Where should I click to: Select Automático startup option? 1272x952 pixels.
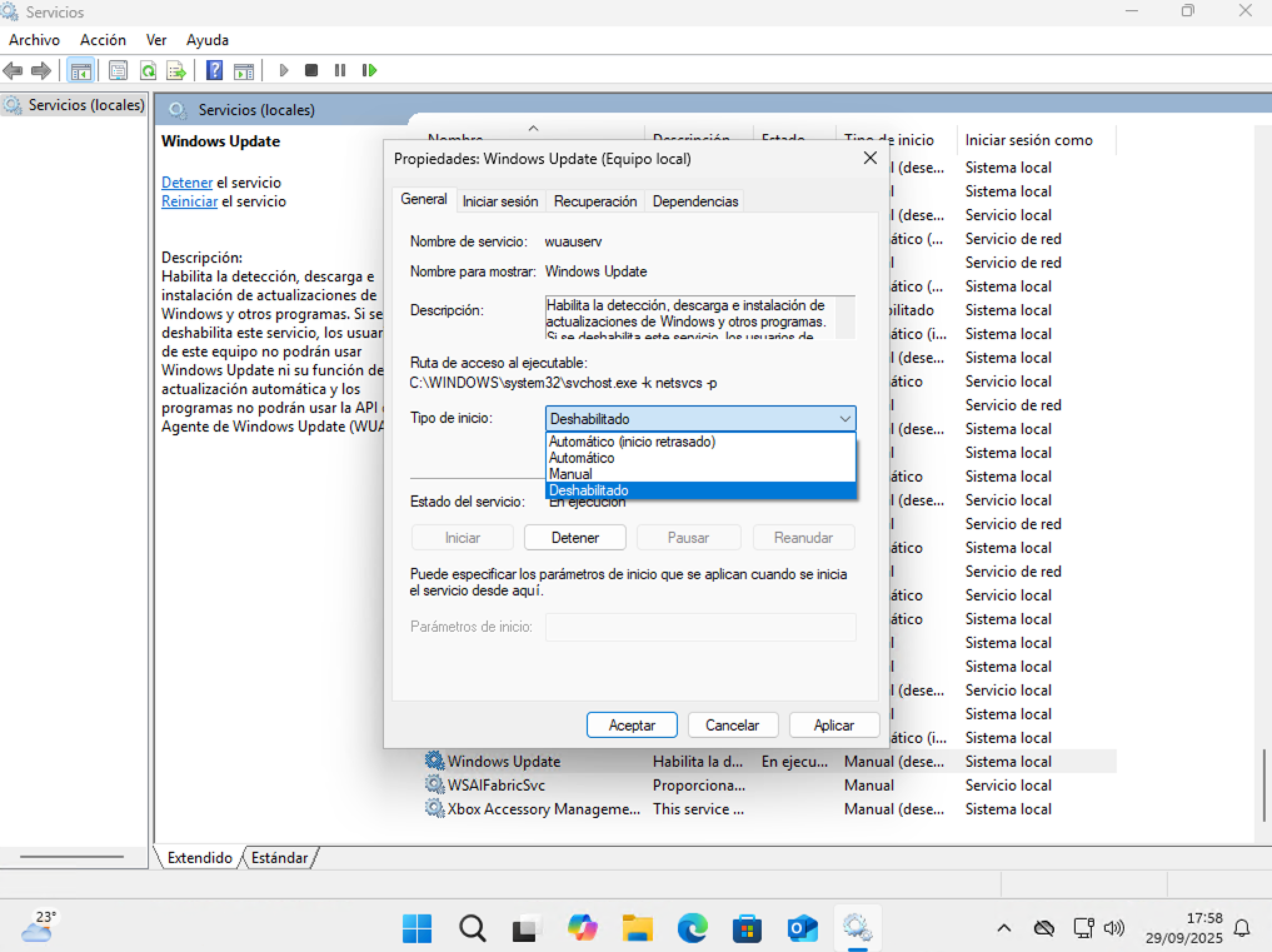click(x=700, y=458)
